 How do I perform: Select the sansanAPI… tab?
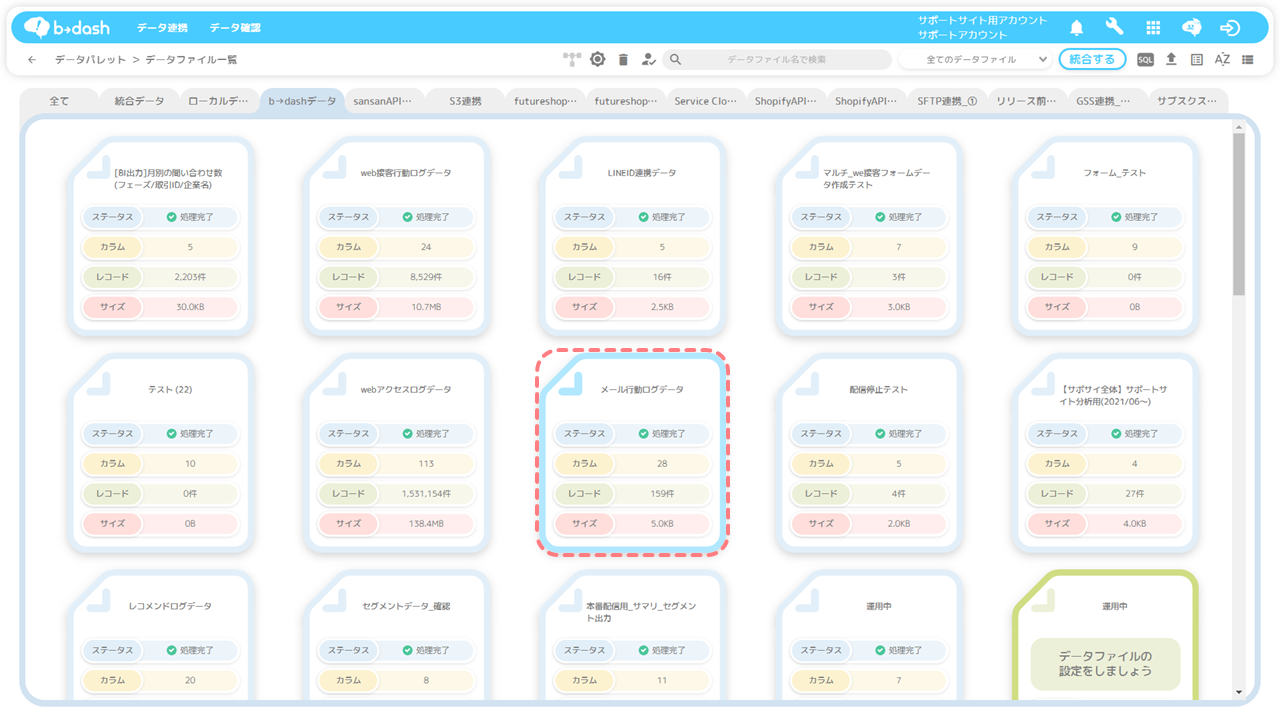(383, 101)
